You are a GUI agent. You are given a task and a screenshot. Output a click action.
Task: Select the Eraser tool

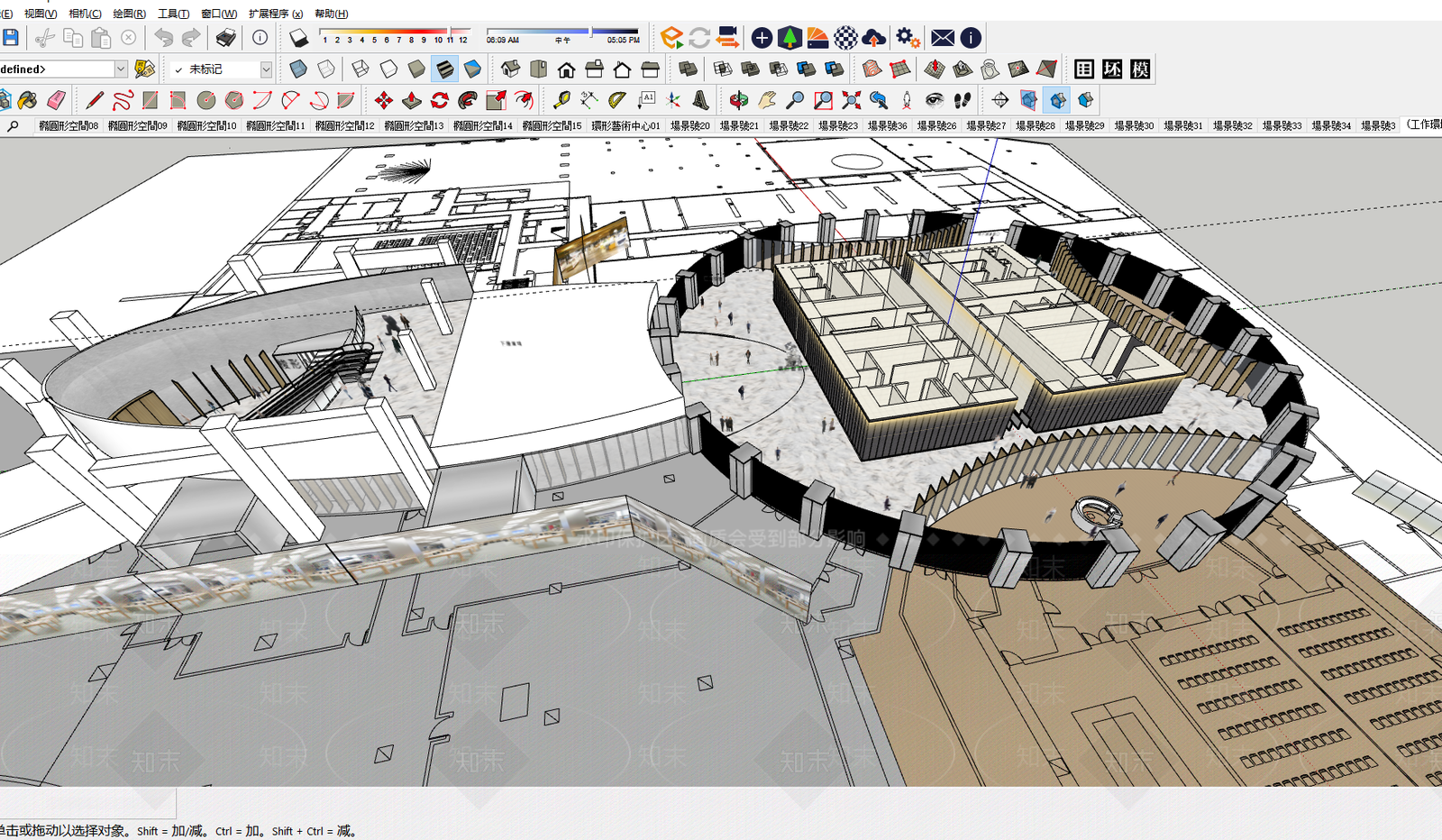(x=56, y=100)
